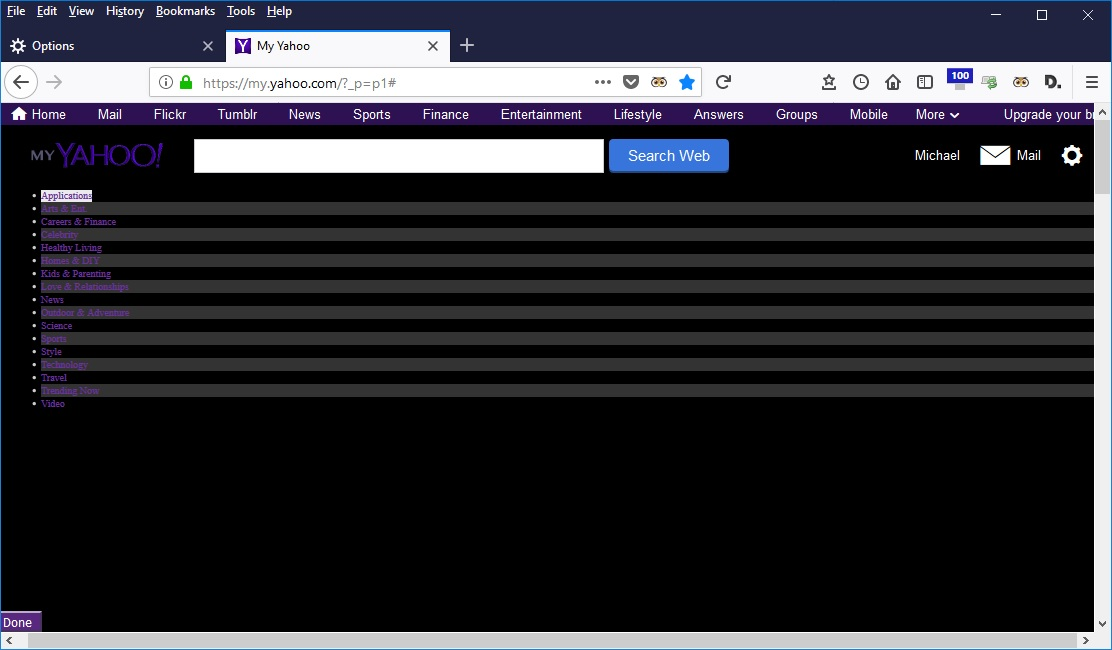Click the Applications category link
Image resolution: width=1112 pixels, height=650 pixels.
tap(66, 196)
